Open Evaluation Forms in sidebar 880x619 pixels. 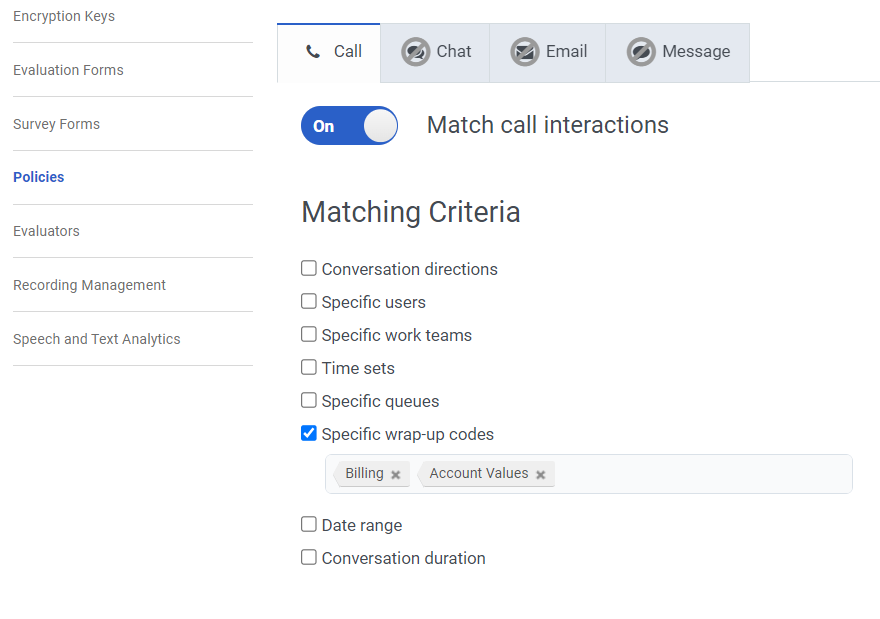pos(68,70)
